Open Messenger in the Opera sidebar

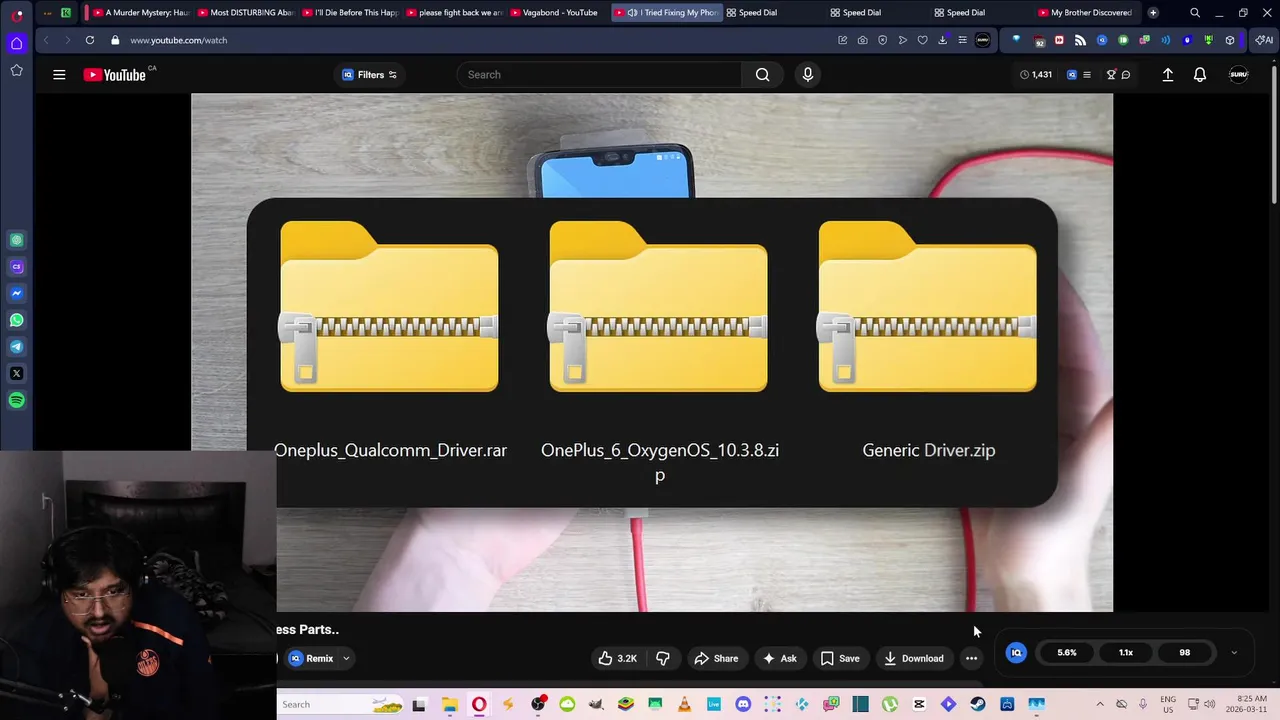pyautogui.click(x=16, y=293)
